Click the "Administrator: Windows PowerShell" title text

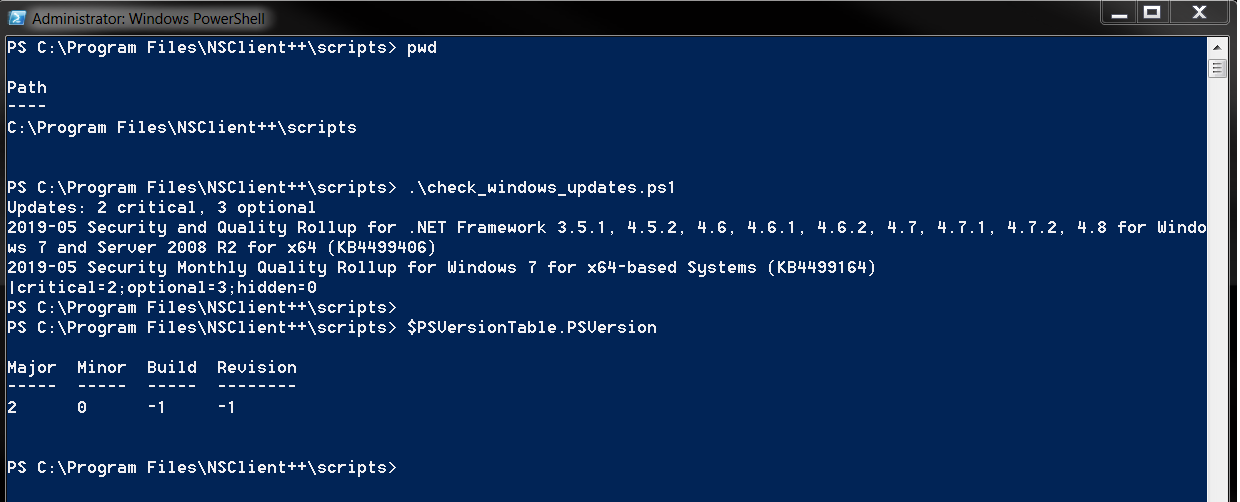pos(148,18)
